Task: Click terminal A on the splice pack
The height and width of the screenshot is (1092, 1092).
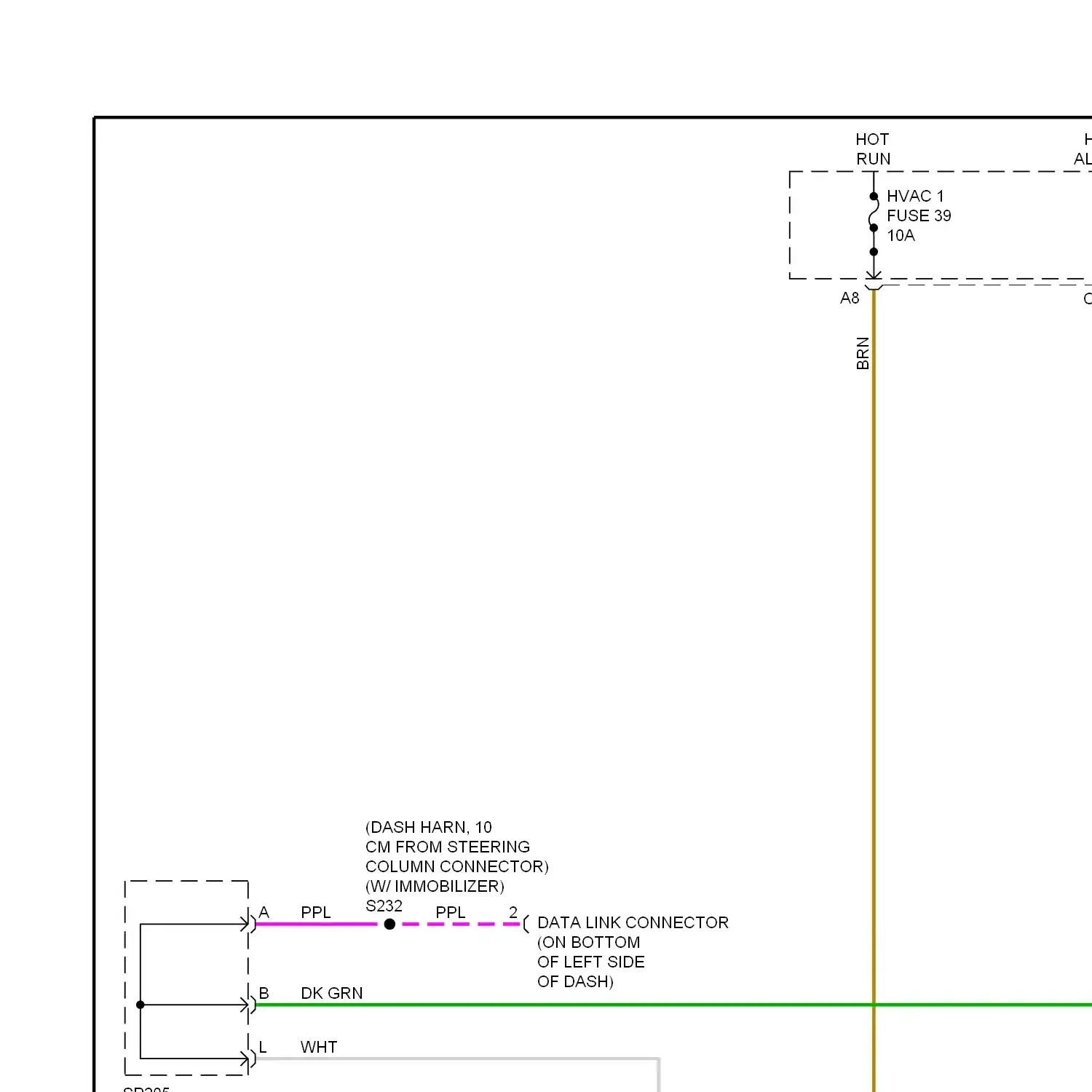Action: click(264, 912)
